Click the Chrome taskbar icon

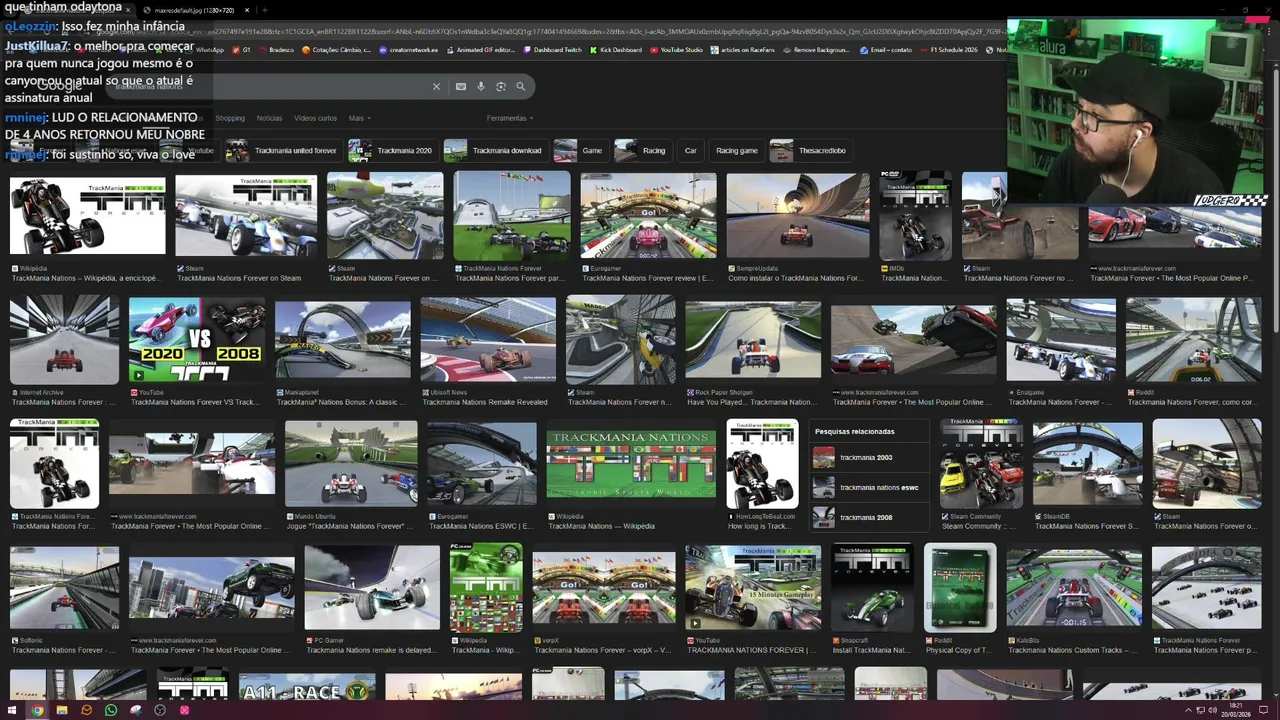(37, 710)
